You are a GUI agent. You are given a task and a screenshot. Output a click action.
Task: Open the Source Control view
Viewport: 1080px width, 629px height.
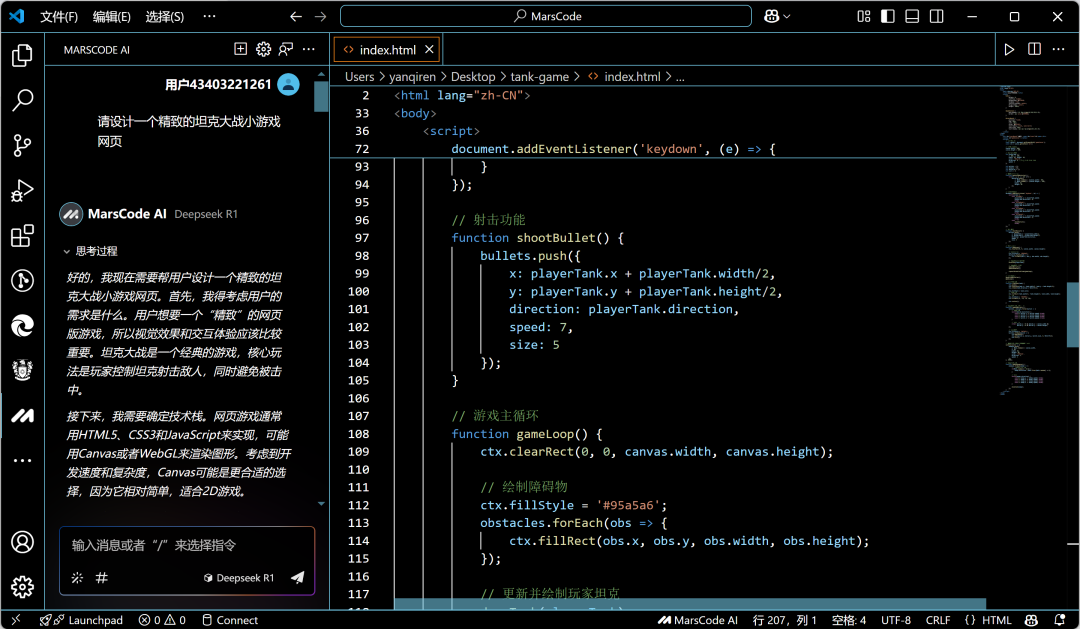[x=22, y=146]
